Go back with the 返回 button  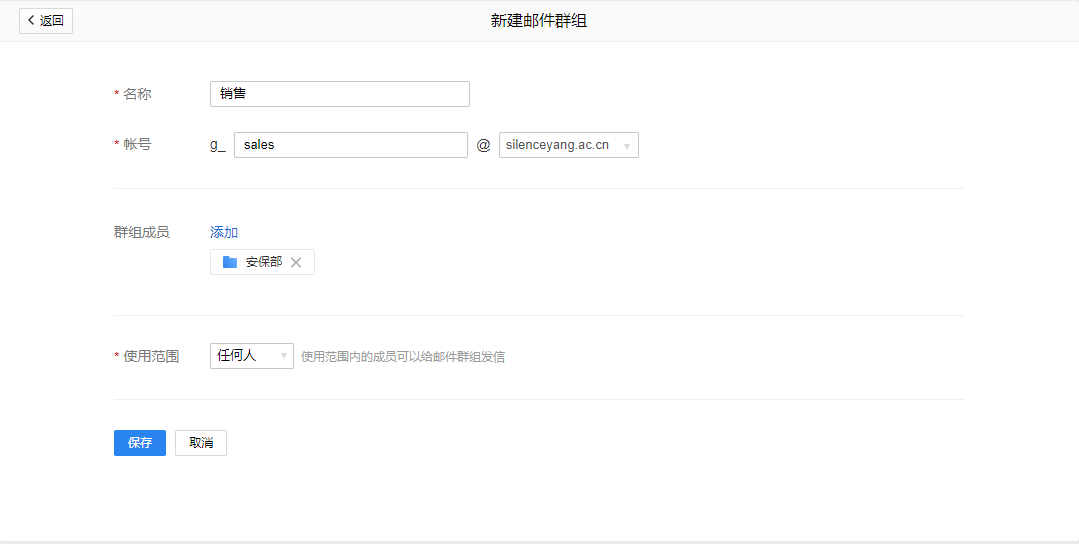coord(46,21)
